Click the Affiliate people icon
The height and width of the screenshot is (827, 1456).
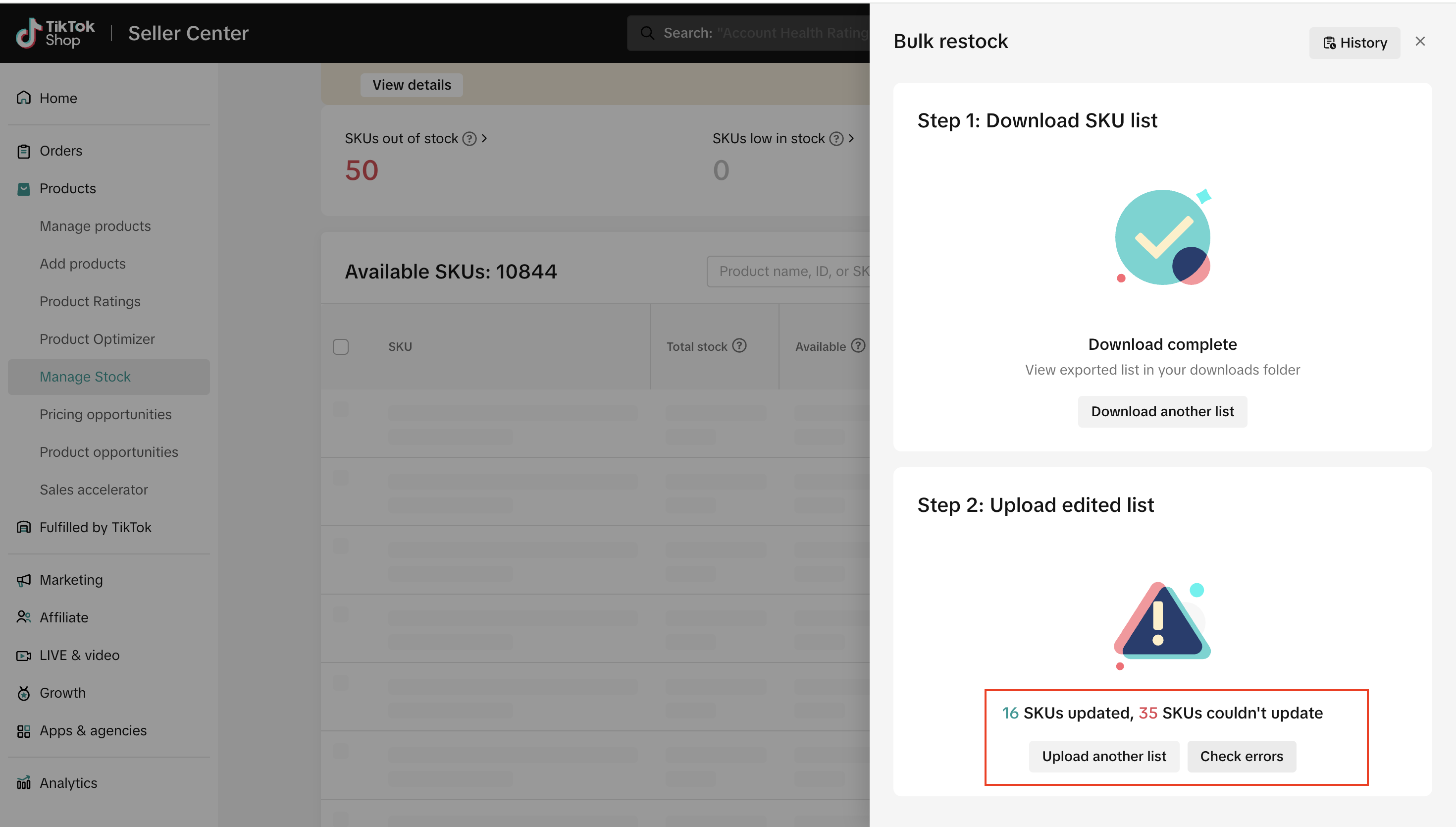pos(23,617)
